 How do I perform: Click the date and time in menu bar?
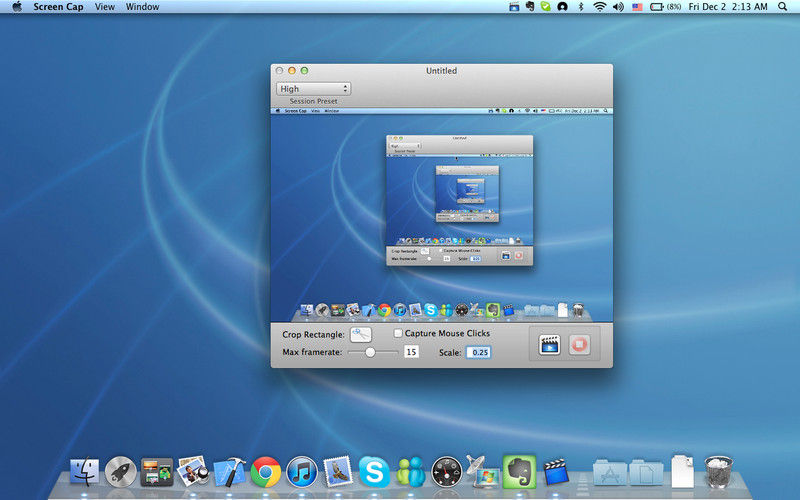point(728,7)
